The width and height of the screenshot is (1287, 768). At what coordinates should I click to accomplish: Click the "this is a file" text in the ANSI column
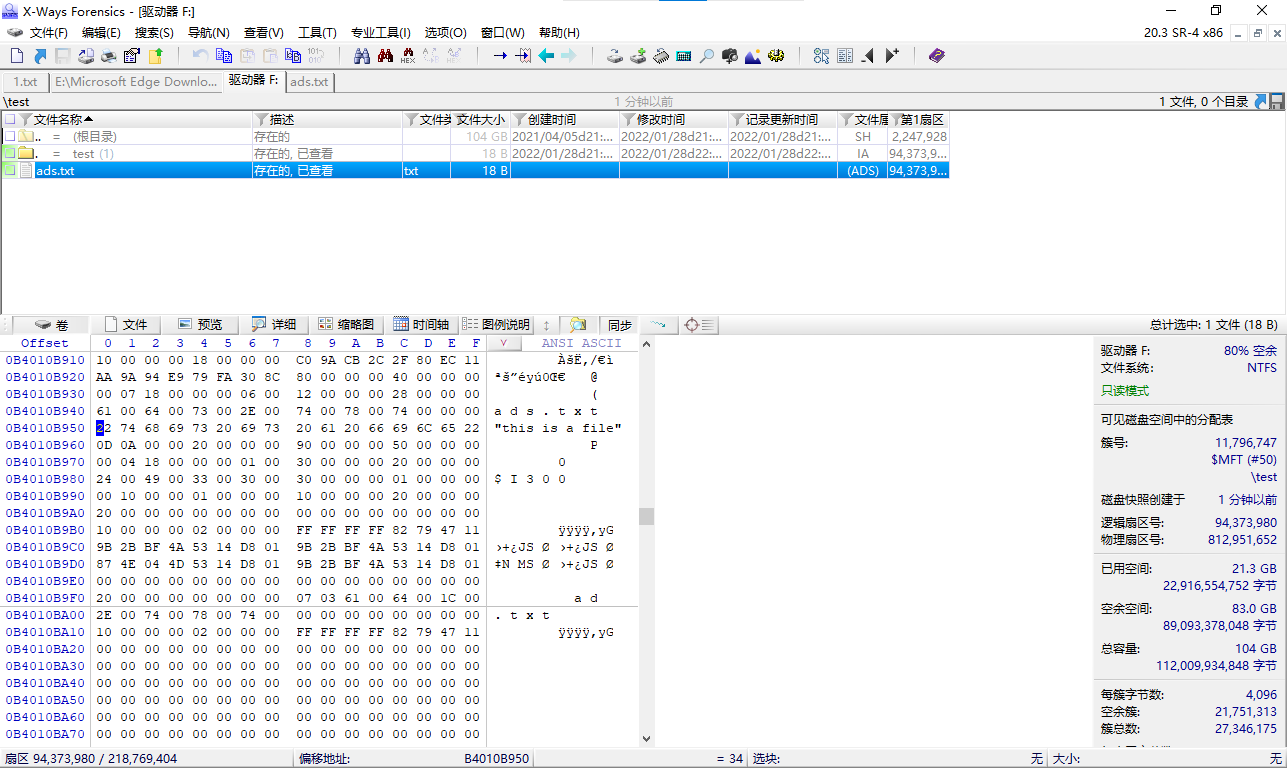(558, 428)
